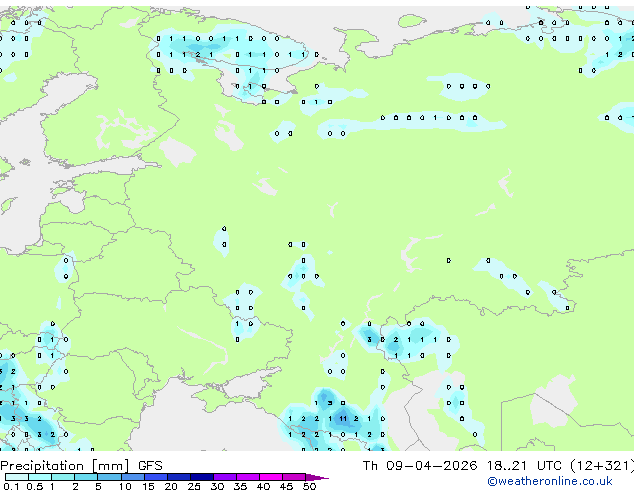The height and width of the screenshot is (490, 634).
Task: Click the '50' legend scale label
Action: tap(309, 486)
